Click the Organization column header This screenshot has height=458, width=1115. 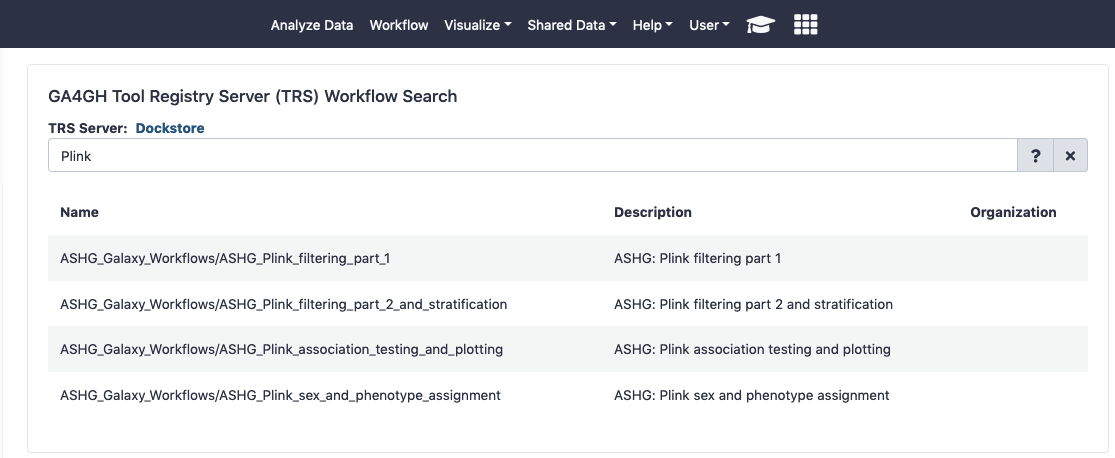[x=1013, y=212]
